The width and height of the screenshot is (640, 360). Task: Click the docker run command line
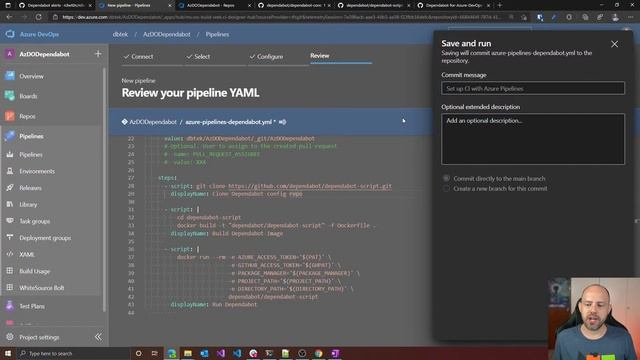point(253,257)
